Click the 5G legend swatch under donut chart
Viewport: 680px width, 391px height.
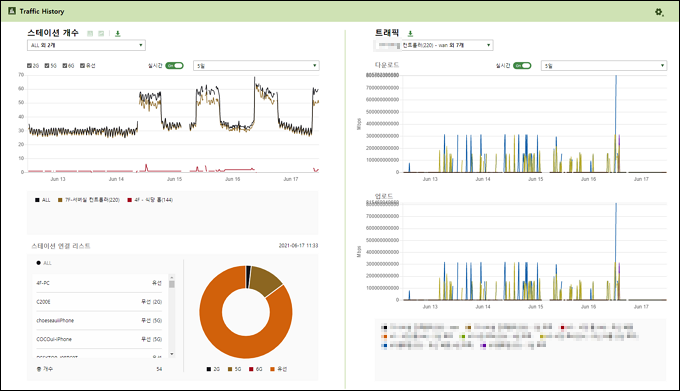[230, 369]
